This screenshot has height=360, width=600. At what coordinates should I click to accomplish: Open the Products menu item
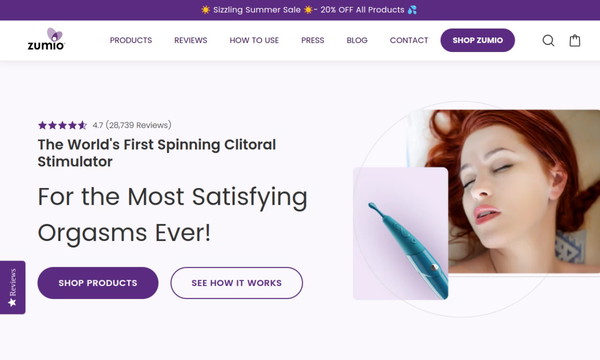coord(131,40)
